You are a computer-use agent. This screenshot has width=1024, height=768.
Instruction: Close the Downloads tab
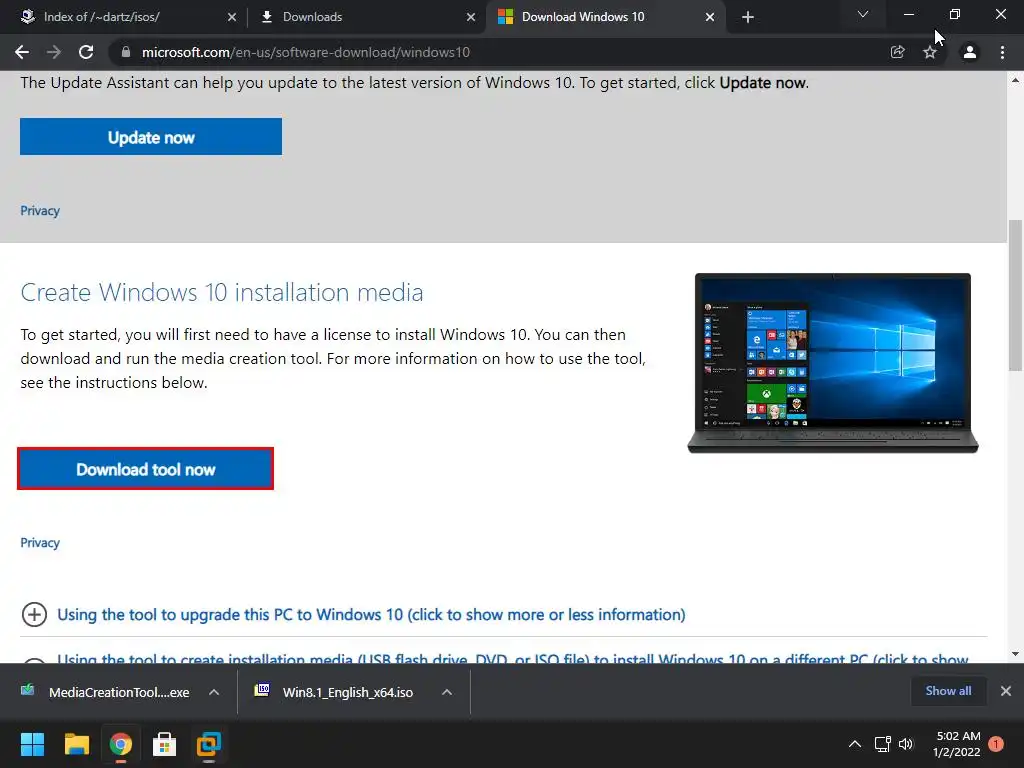471,17
